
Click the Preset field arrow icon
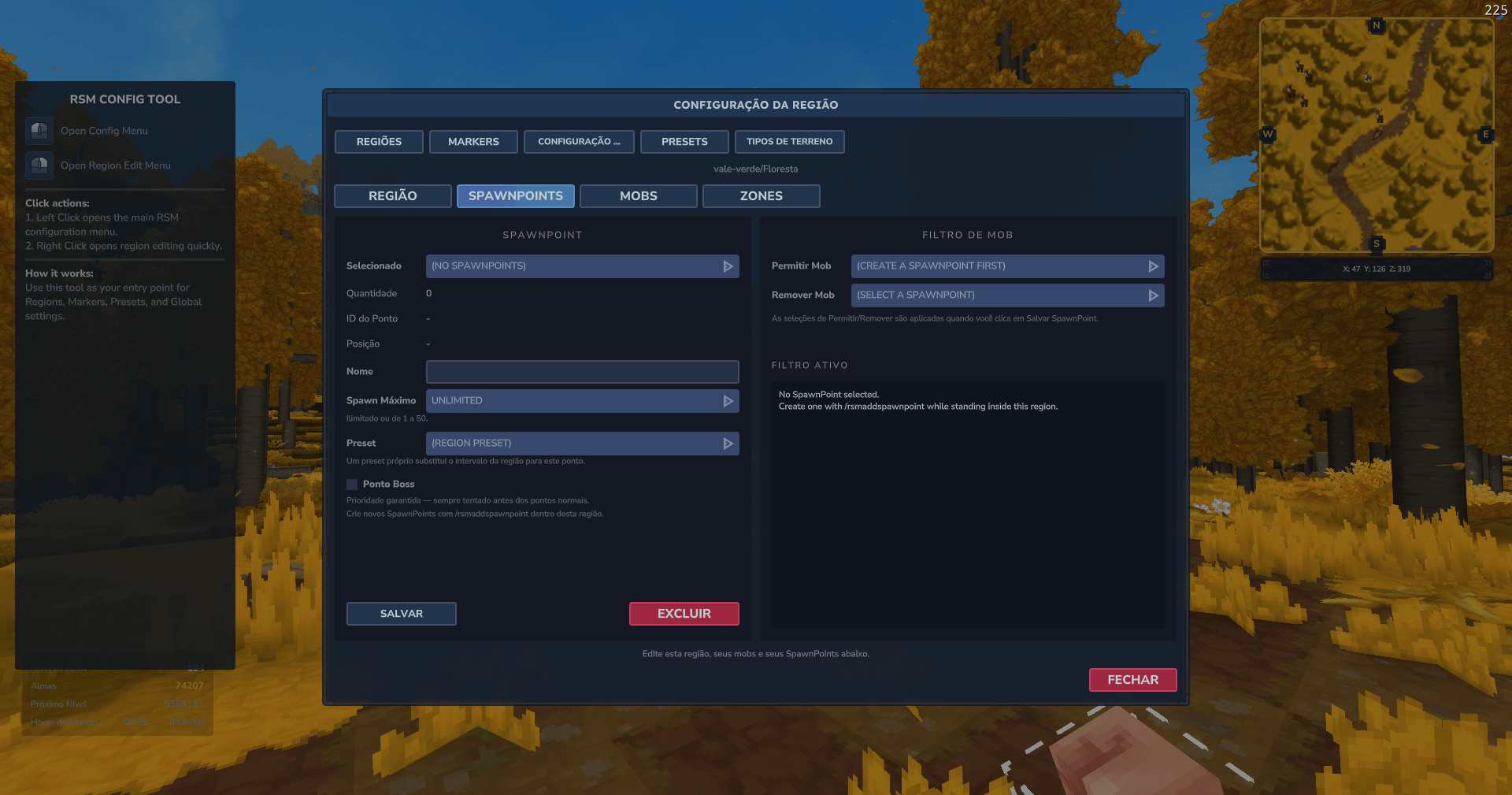point(728,444)
